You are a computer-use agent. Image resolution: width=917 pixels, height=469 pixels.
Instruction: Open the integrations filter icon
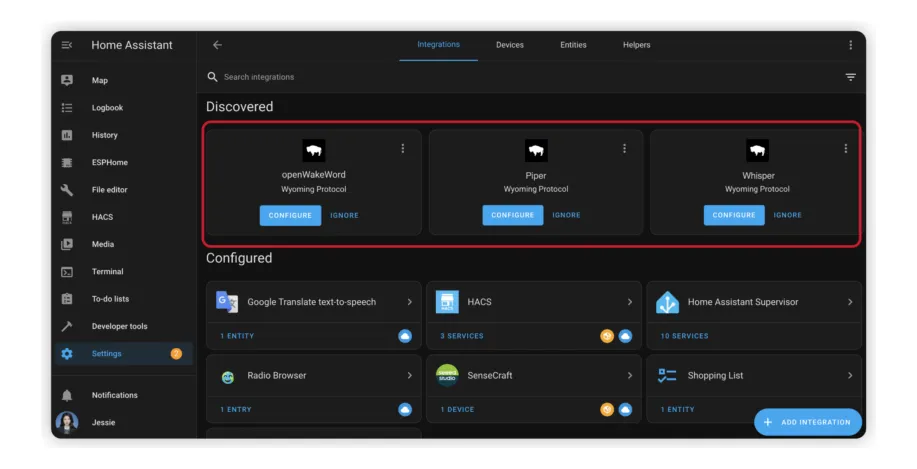tap(850, 77)
